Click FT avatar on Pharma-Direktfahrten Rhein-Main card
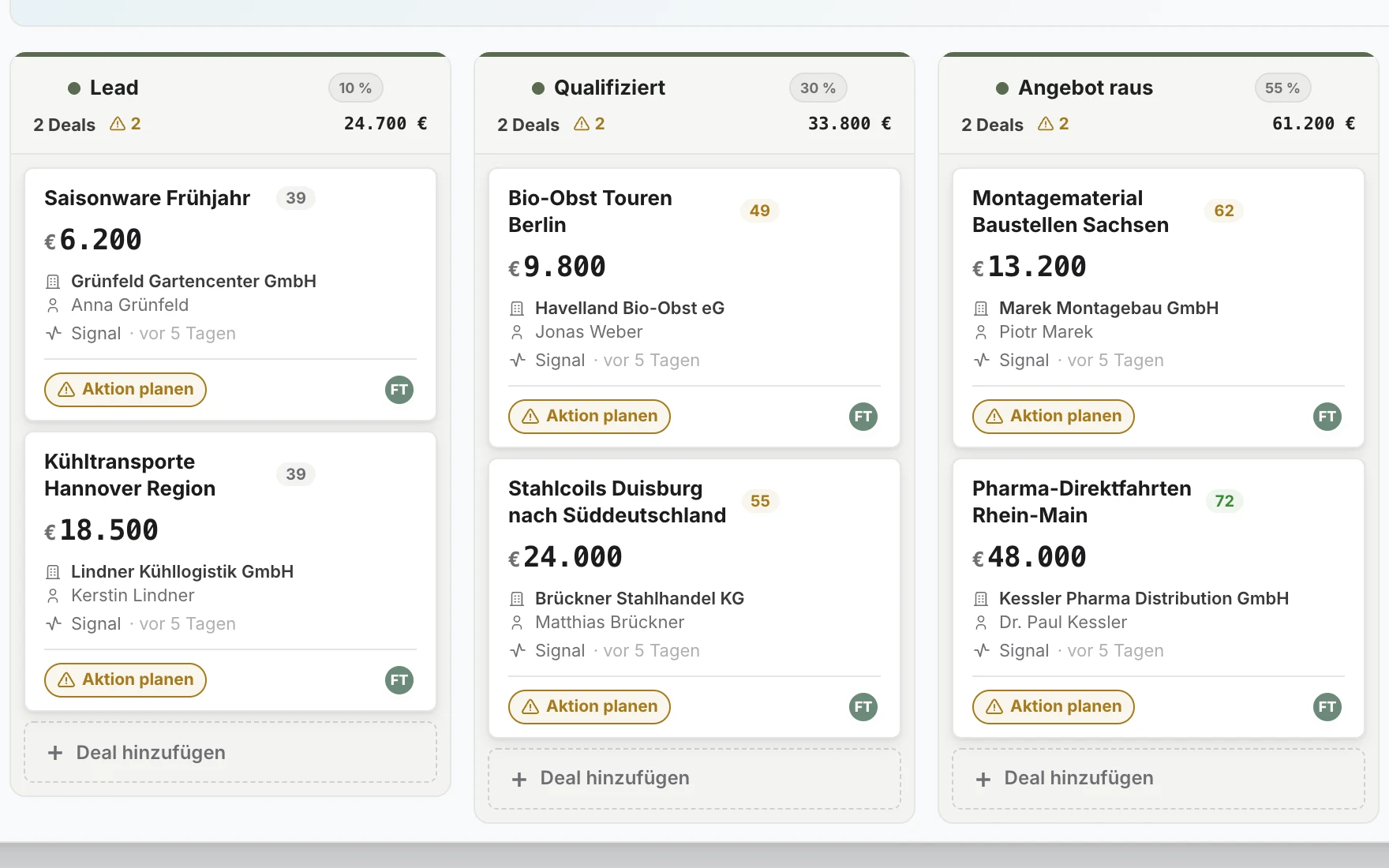 click(x=1327, y=707)
